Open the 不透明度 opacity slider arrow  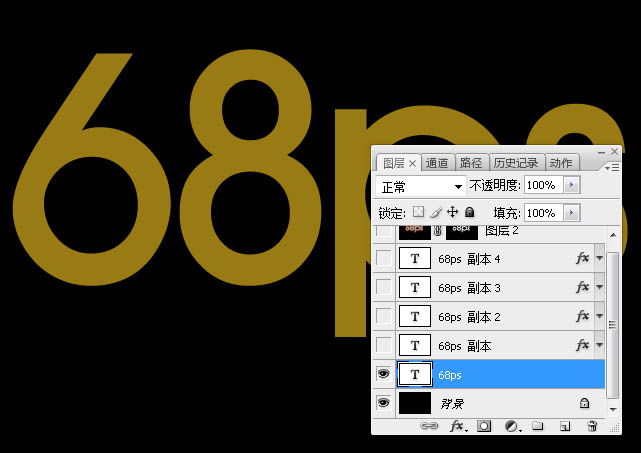[571, 186]
